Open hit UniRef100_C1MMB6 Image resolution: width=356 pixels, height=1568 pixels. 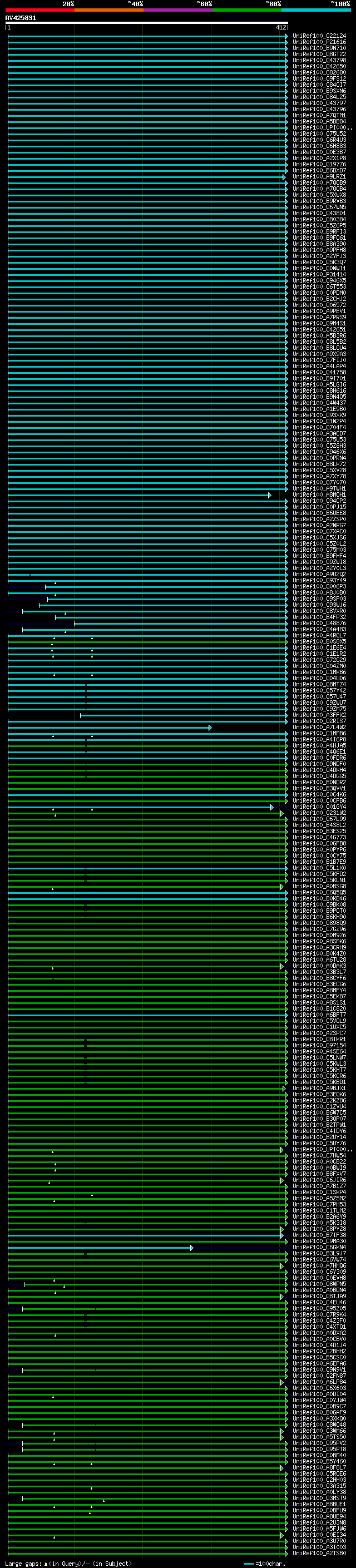click(x=319, y=734)
